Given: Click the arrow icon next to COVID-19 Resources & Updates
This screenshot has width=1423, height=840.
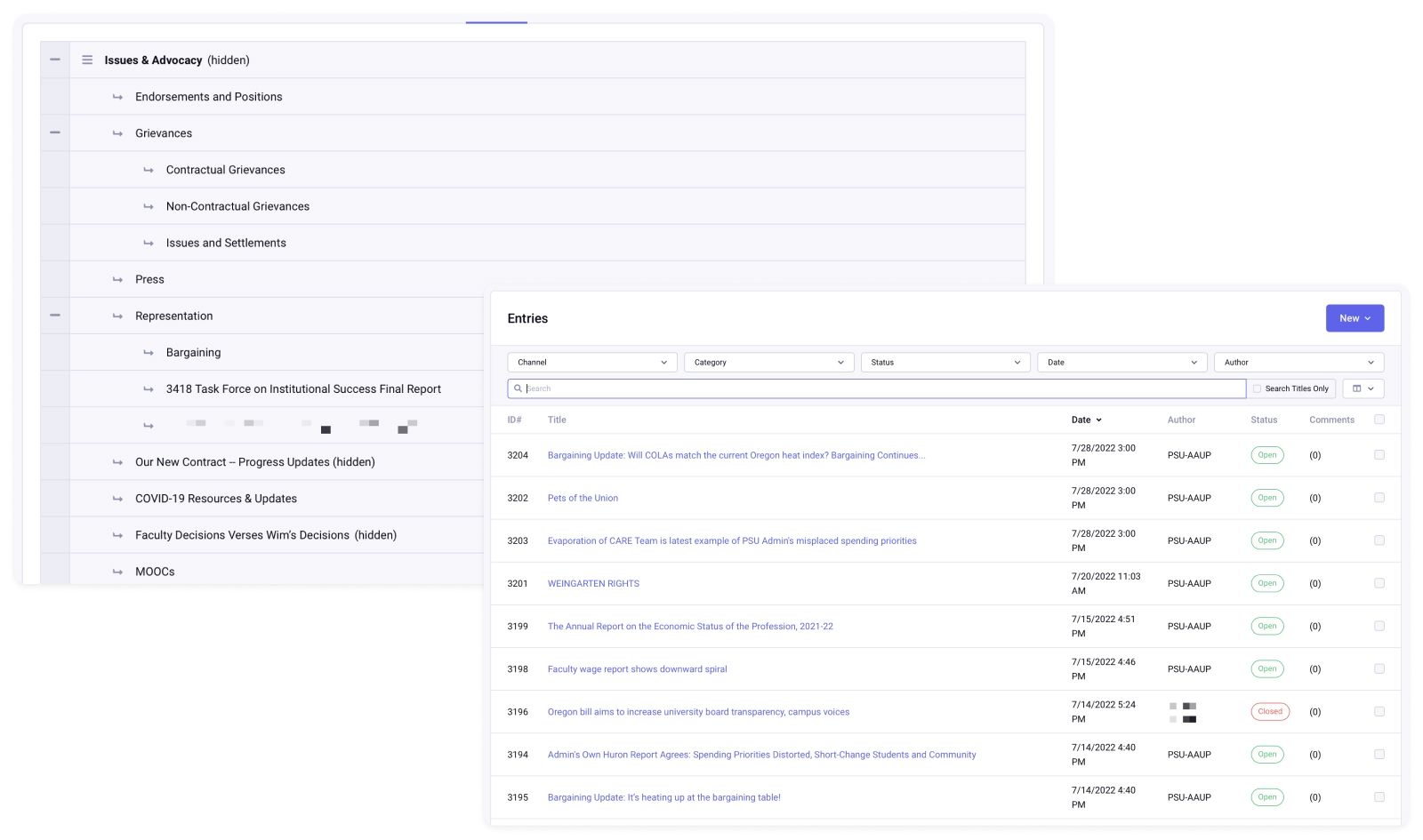Looking at the screenshot, I should [x=117, y=499].
